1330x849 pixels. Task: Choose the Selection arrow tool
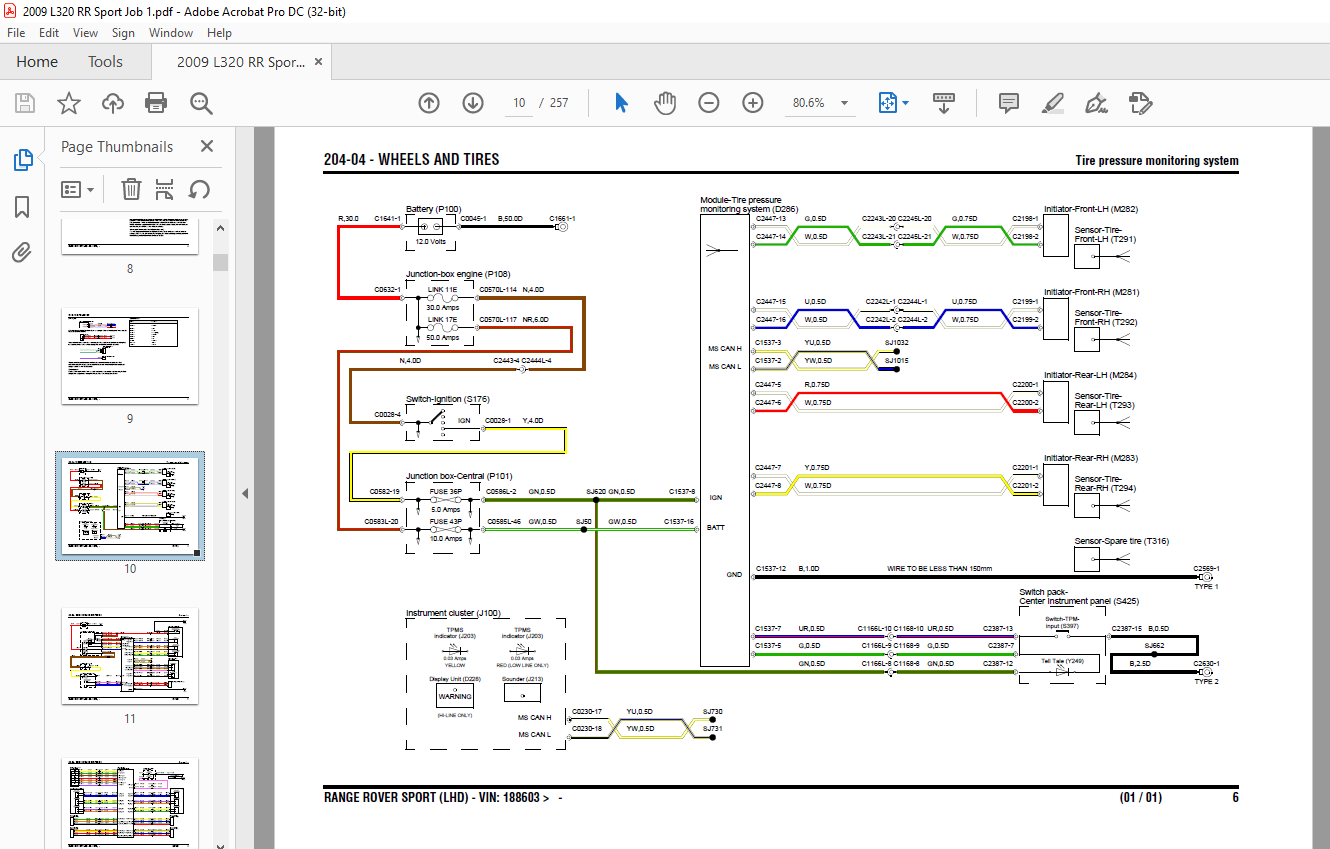pos(621,103)
